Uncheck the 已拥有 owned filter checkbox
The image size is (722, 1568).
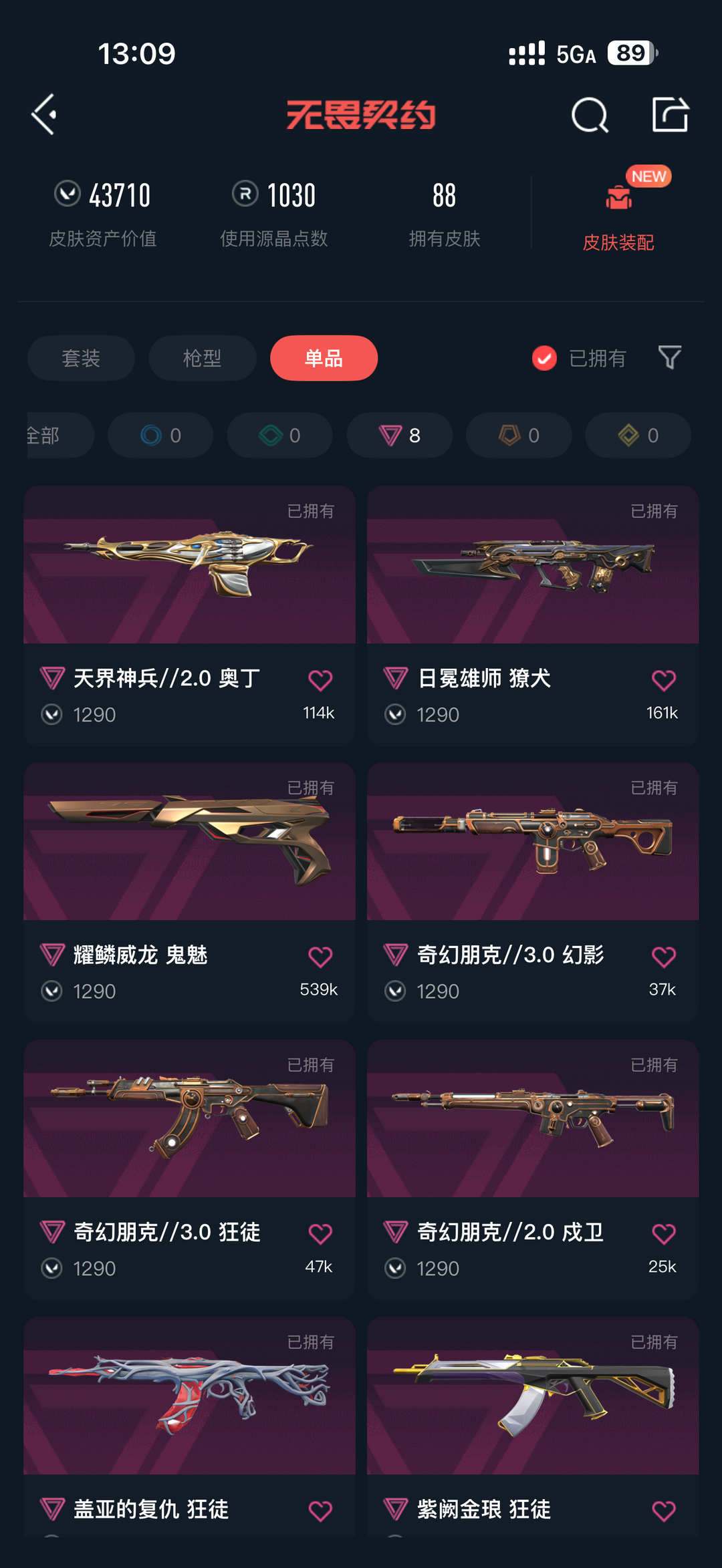point(544,358)
